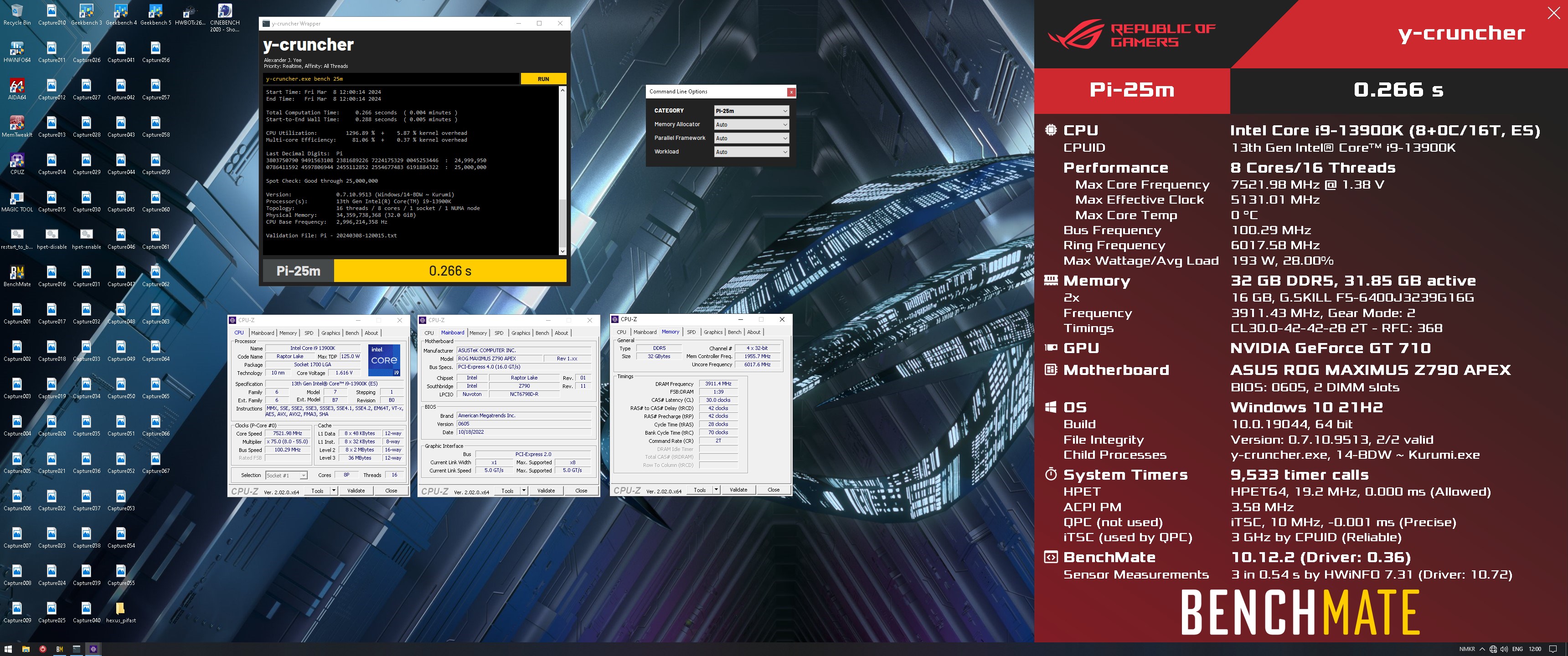The image size is (1568, 656).
Task: Open Tools dropdown arrow in left CPU-Z
Action: [x=334, y=491]
